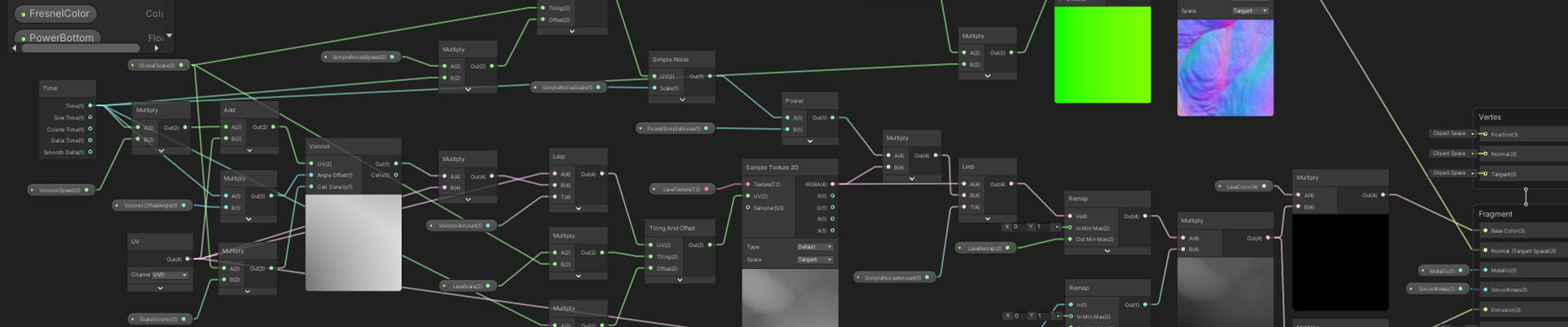
Task: Select the VoronoiAmount(1) property node
Action: (x=461, y=226)
